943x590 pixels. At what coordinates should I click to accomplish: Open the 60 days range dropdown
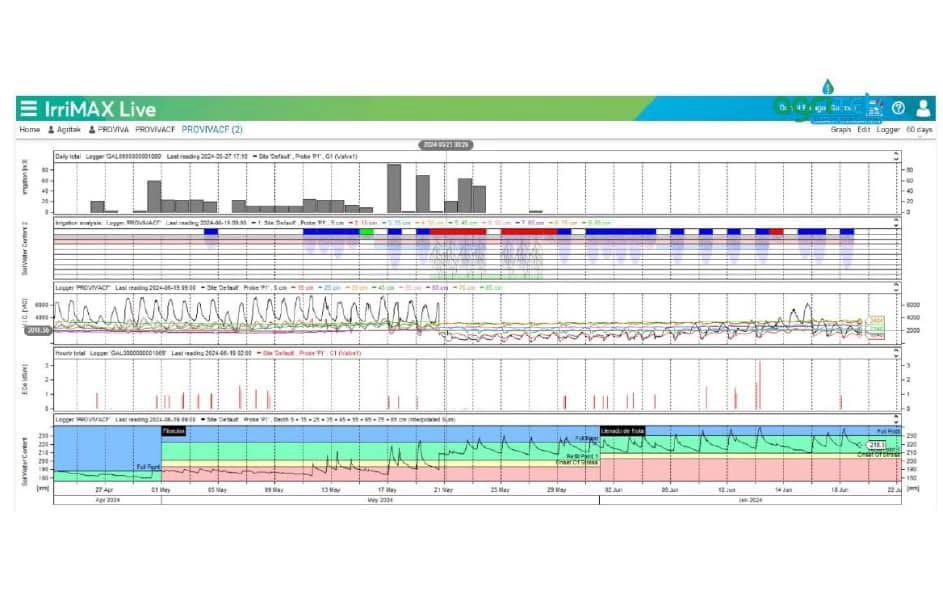(918, 130)
